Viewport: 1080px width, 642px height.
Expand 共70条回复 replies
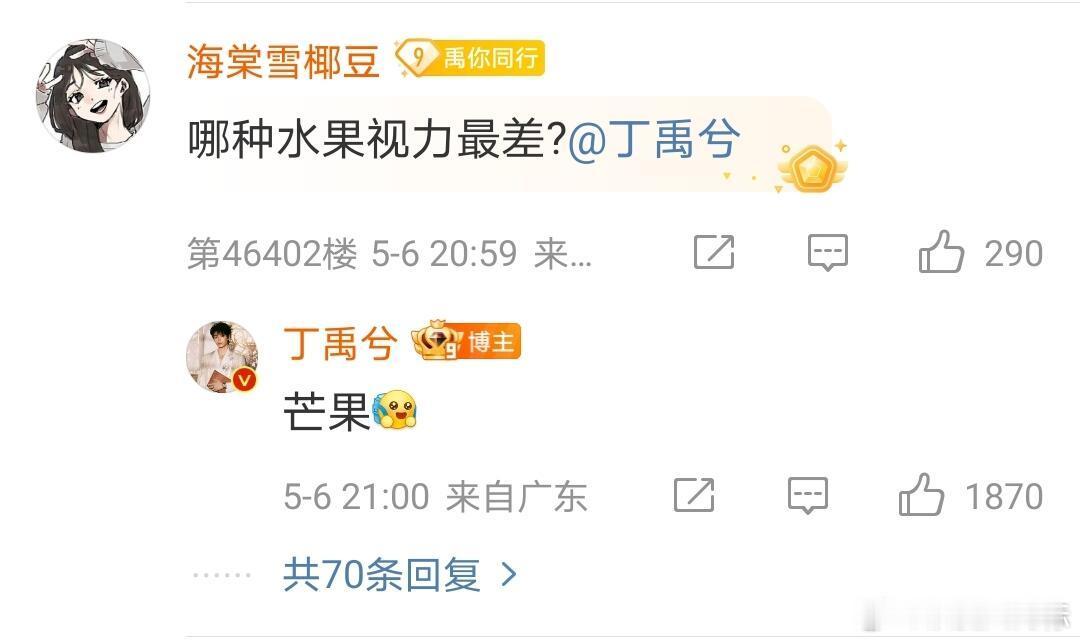point(399,574)
